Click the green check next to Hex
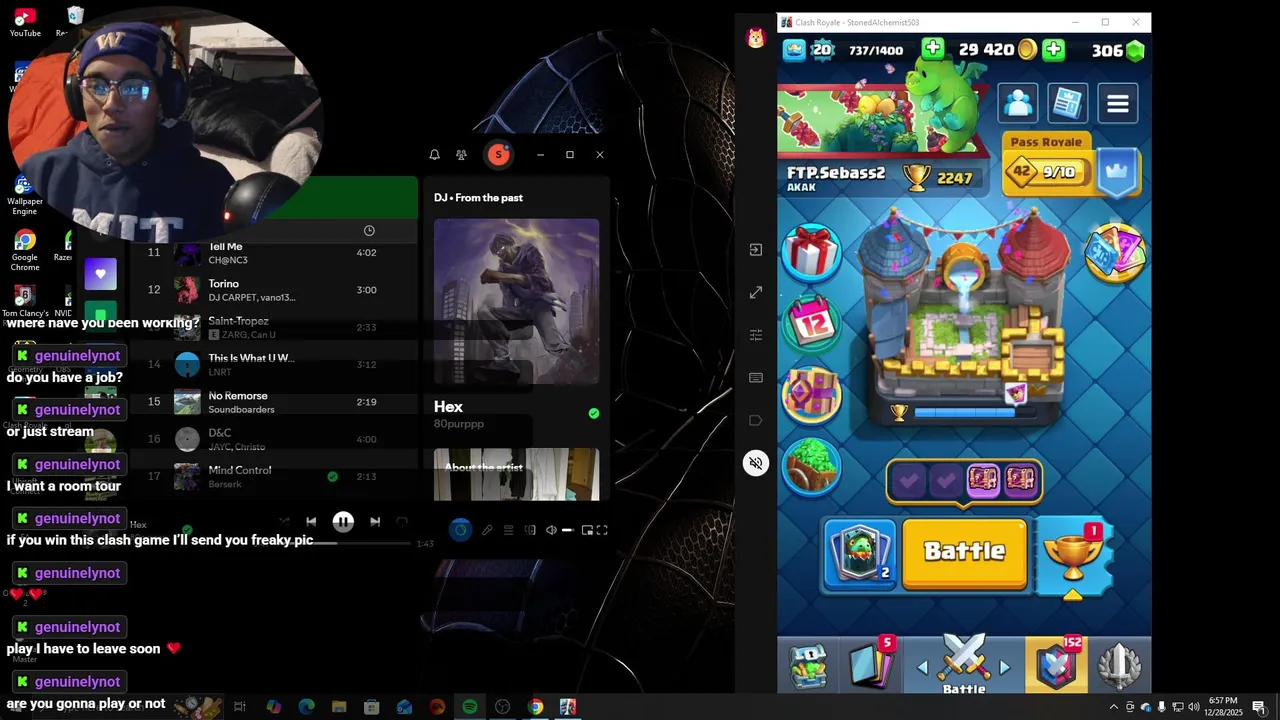1280x720 pixels. (594, 413)
